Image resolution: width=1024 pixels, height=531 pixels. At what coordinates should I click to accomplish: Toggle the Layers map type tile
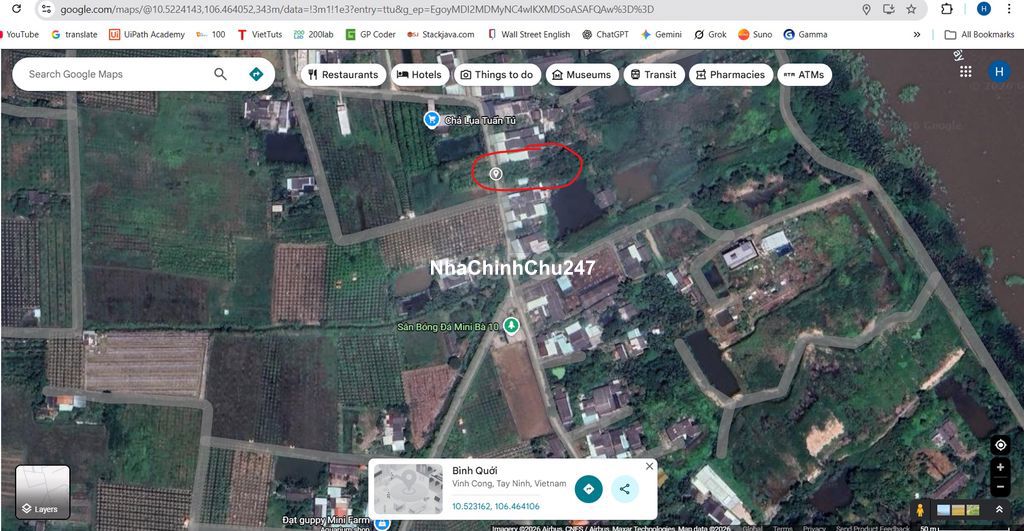pyautogui.click(x=43, y=491)
